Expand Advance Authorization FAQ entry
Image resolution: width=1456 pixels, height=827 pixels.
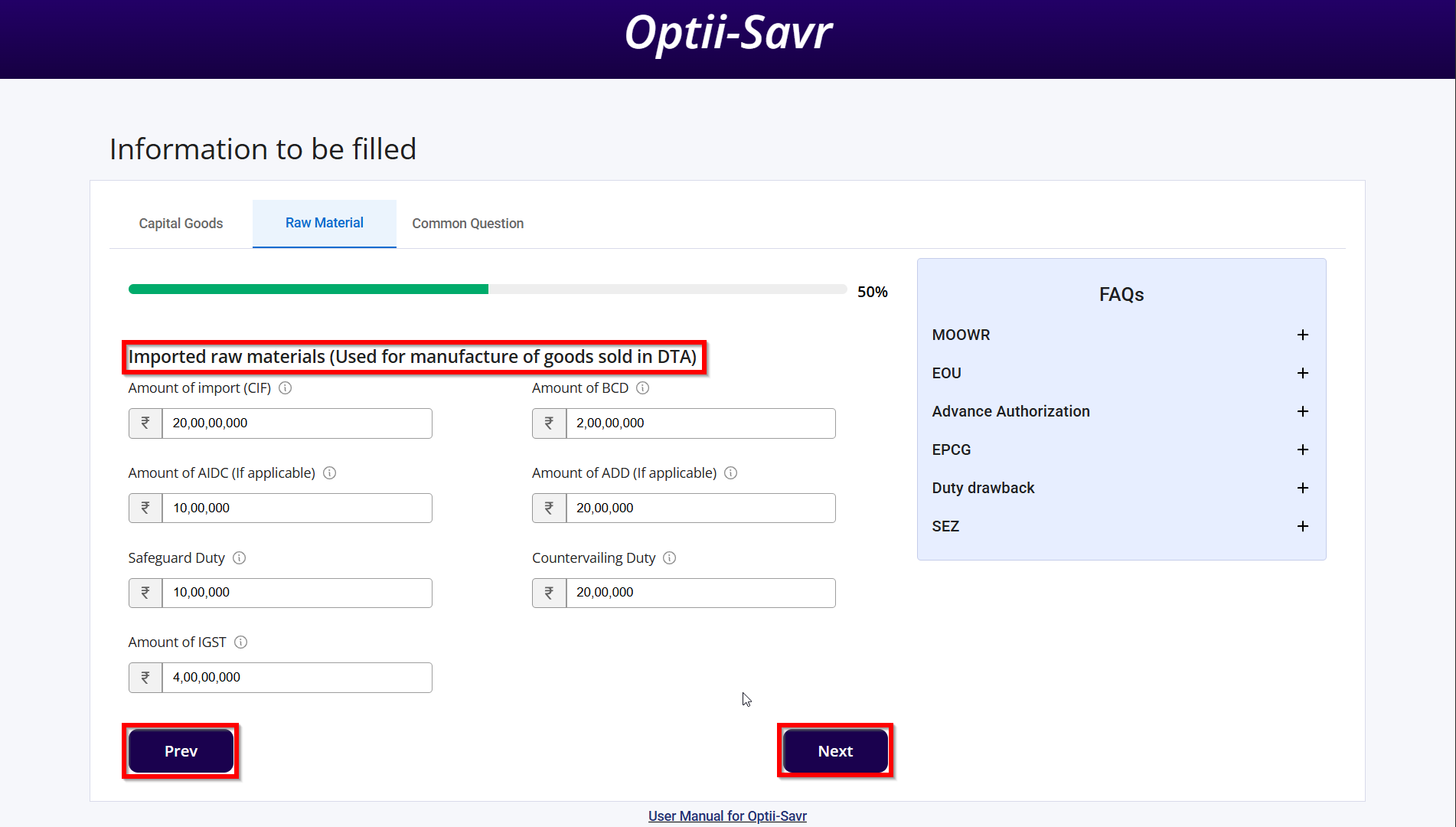(1302, 411)
